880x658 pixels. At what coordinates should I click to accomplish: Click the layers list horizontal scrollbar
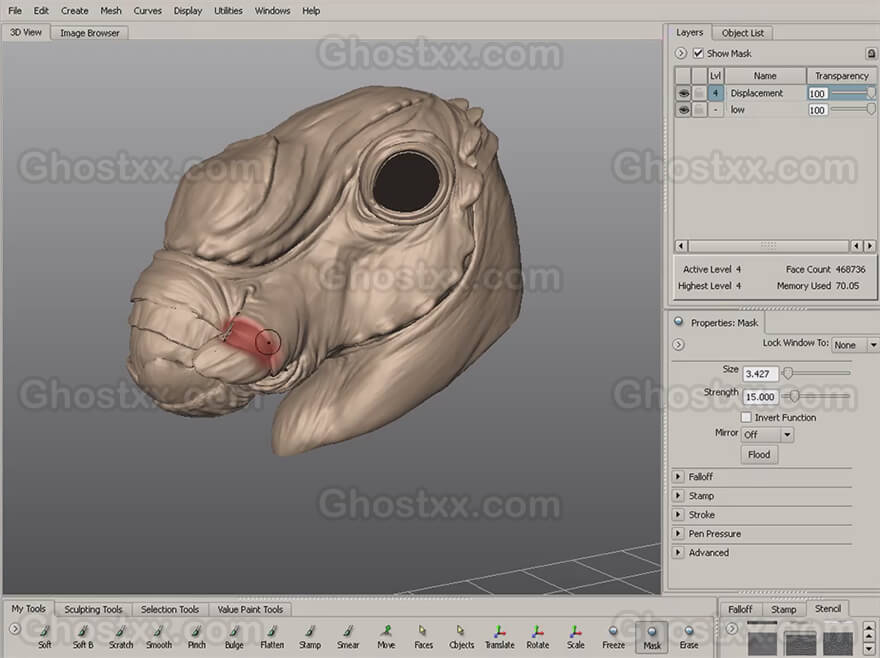click(x=768, y=246)
